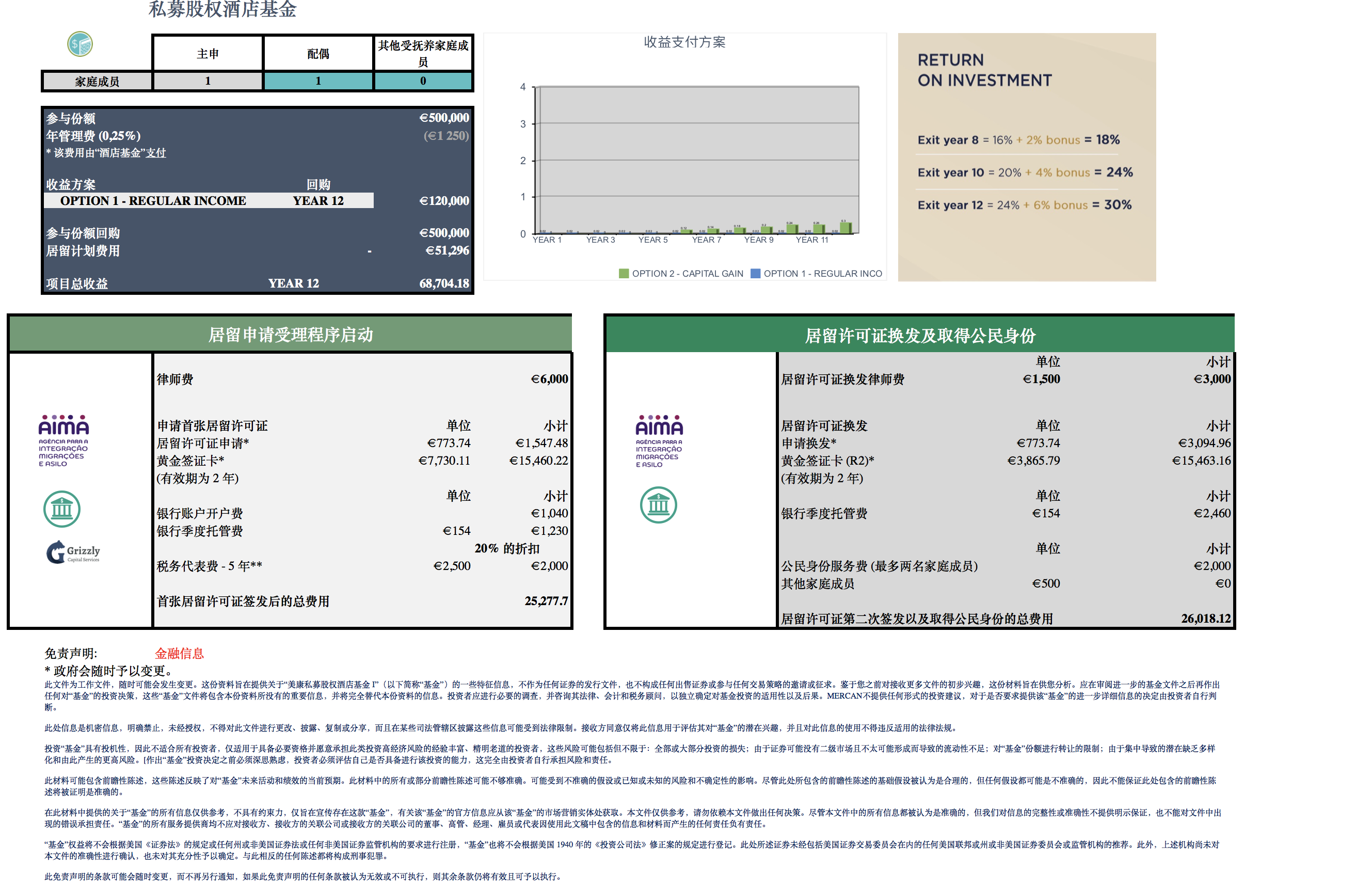
Task: Click the Exit year 10 return line
Action: 1025,172
